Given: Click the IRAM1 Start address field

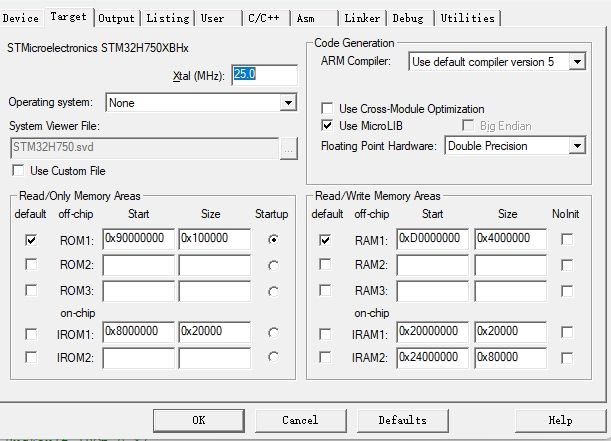Looking at the screenshot, I should point(433,332).
